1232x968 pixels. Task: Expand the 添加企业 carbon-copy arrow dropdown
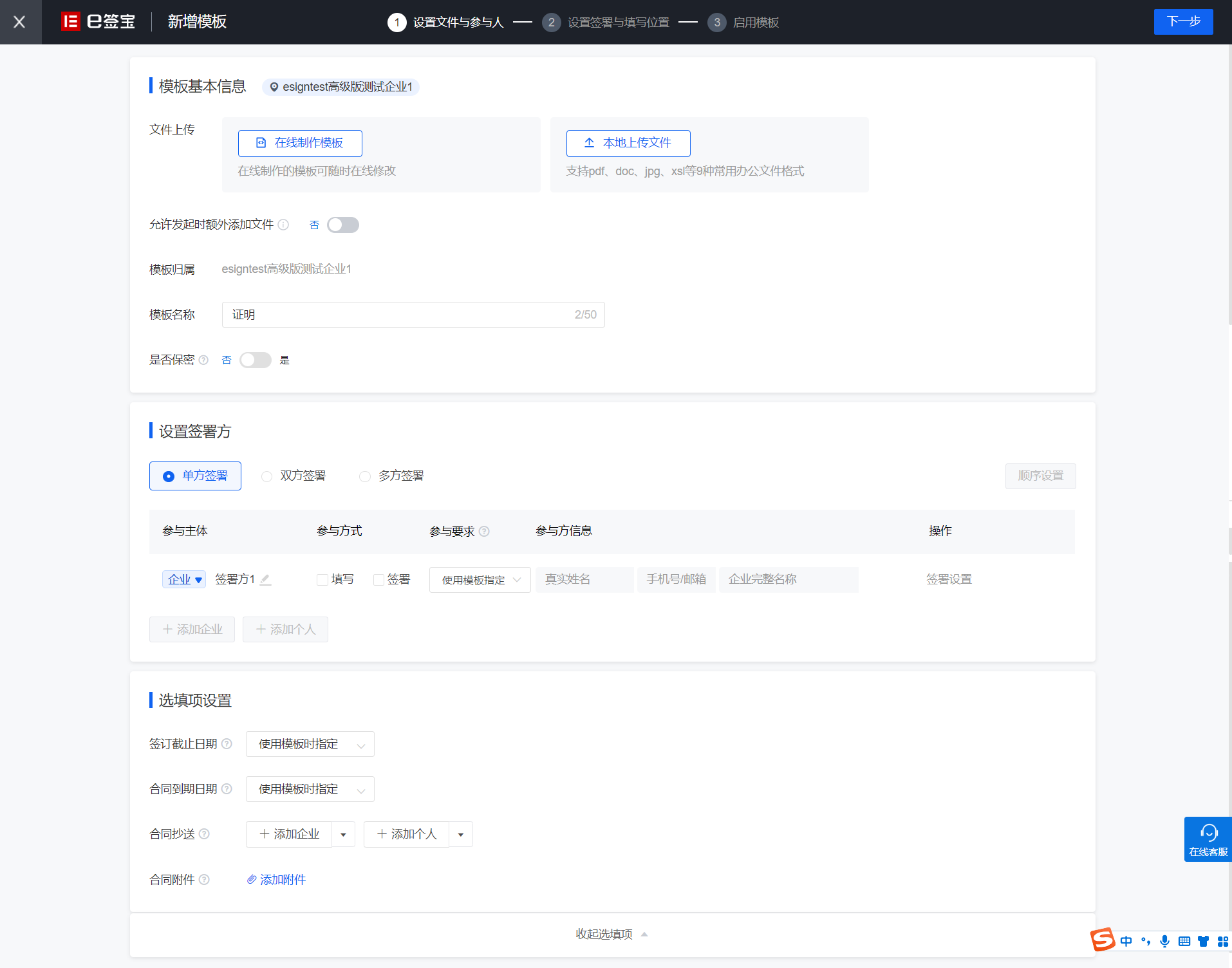click(x=344, y=834)
